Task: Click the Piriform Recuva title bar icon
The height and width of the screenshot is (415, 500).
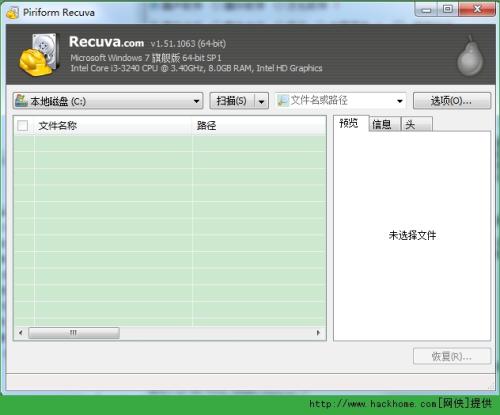Action: 13,13
